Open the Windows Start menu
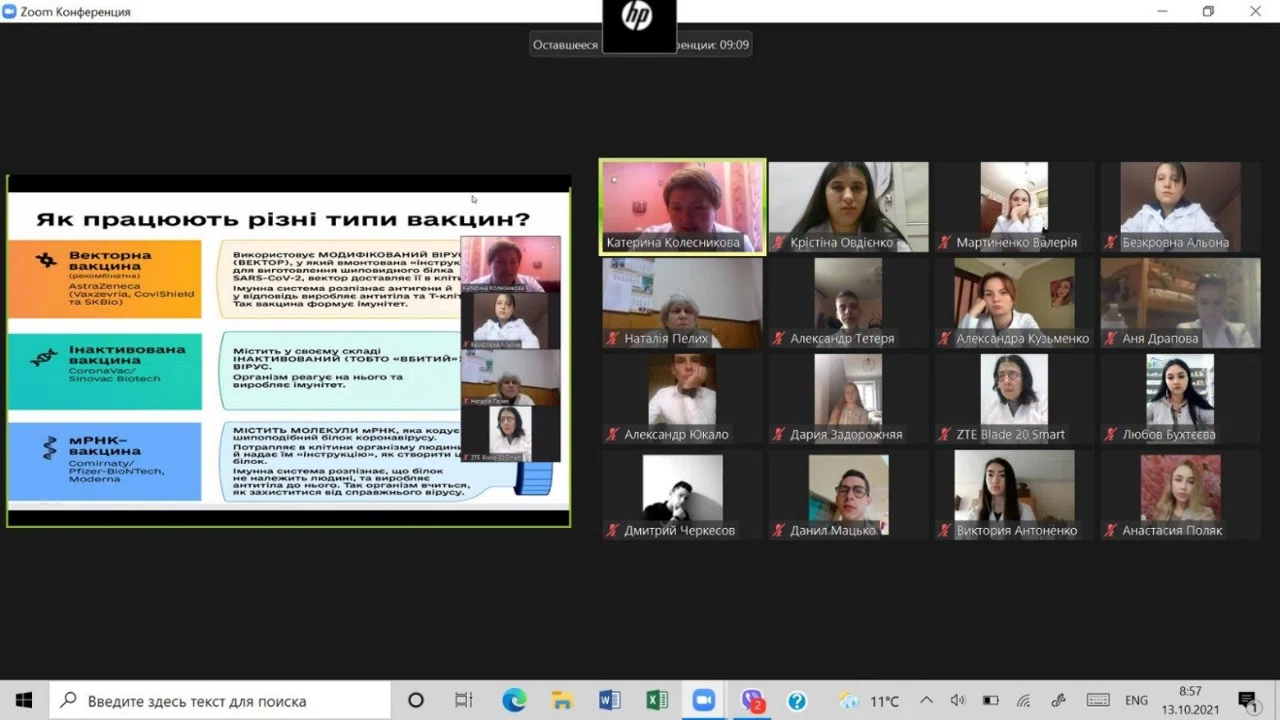 tap(24, 700)
